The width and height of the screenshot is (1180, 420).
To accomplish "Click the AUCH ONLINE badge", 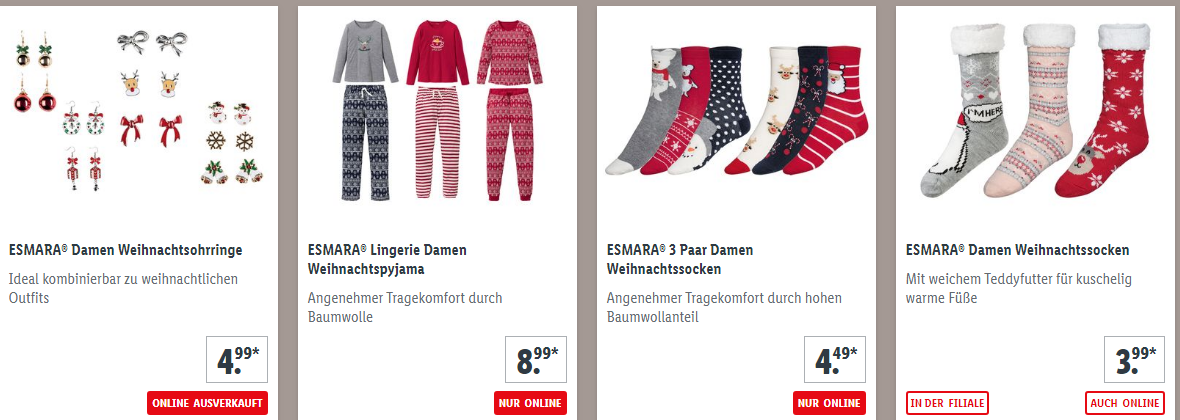I will click(x=1124, y=403).
